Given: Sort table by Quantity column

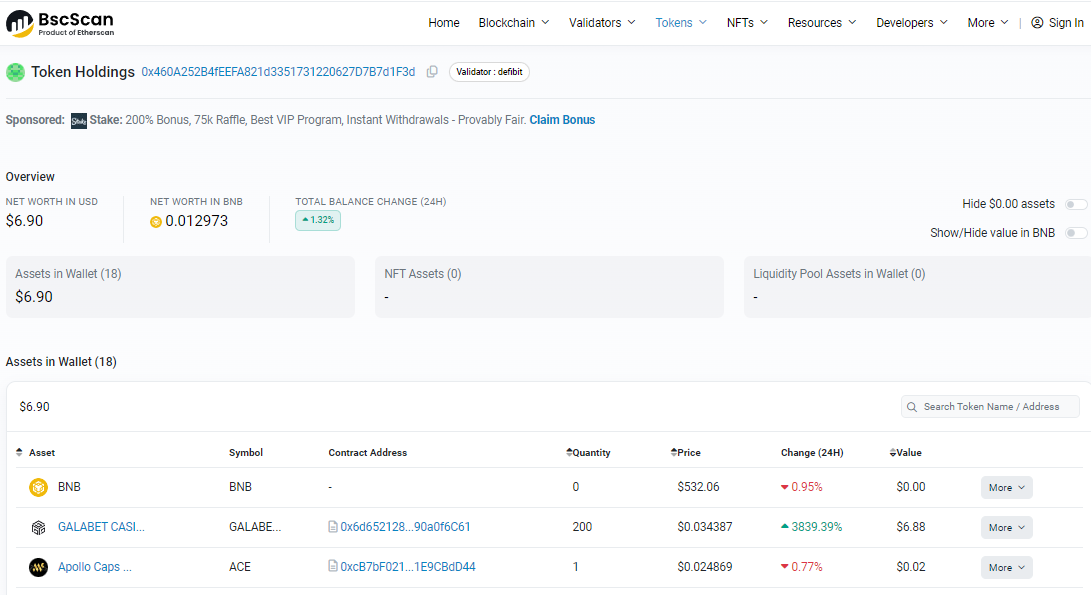Looking at the screenshot, I should [x=589, y=453].
